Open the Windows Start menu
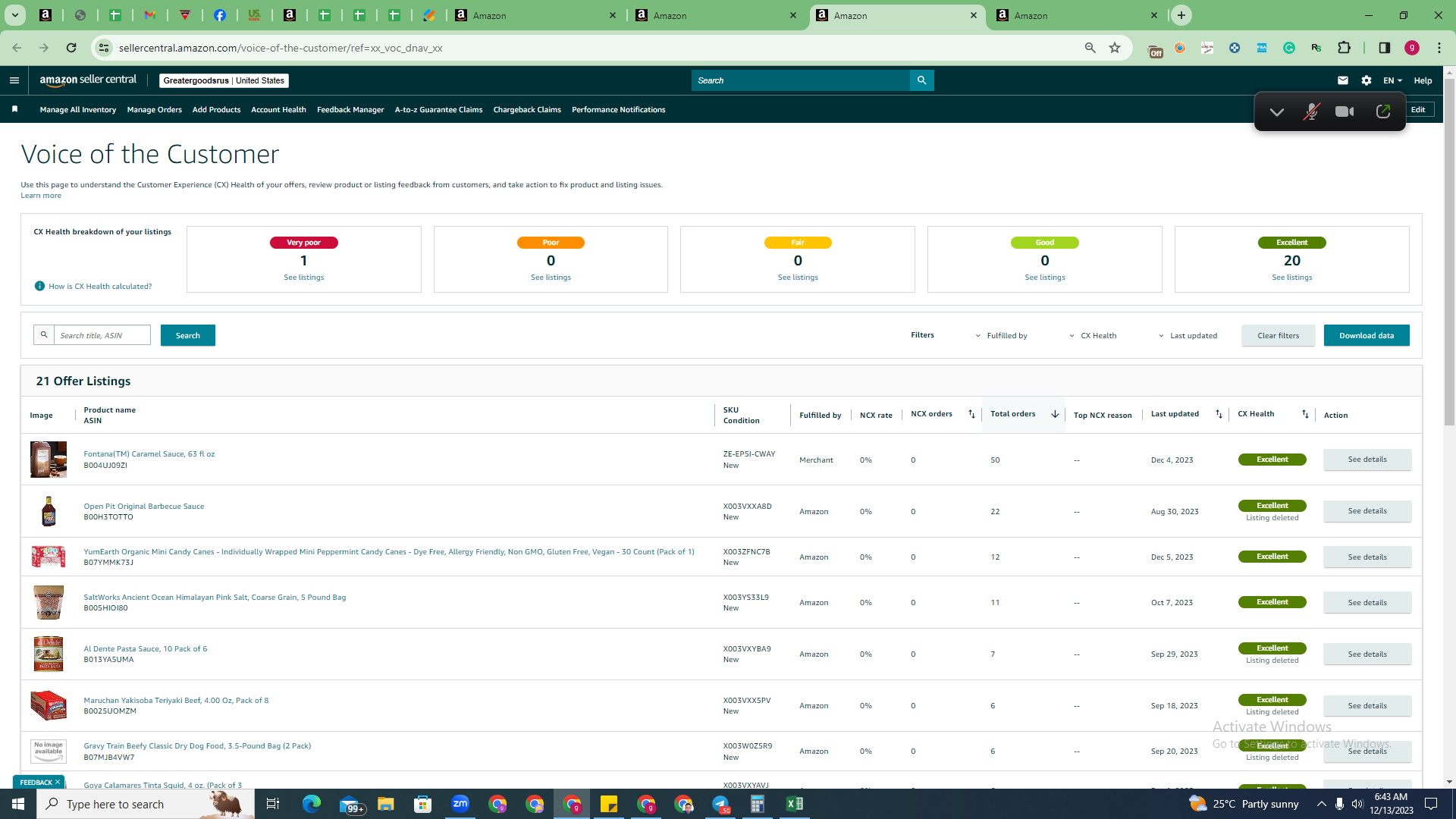 [18, 804]
